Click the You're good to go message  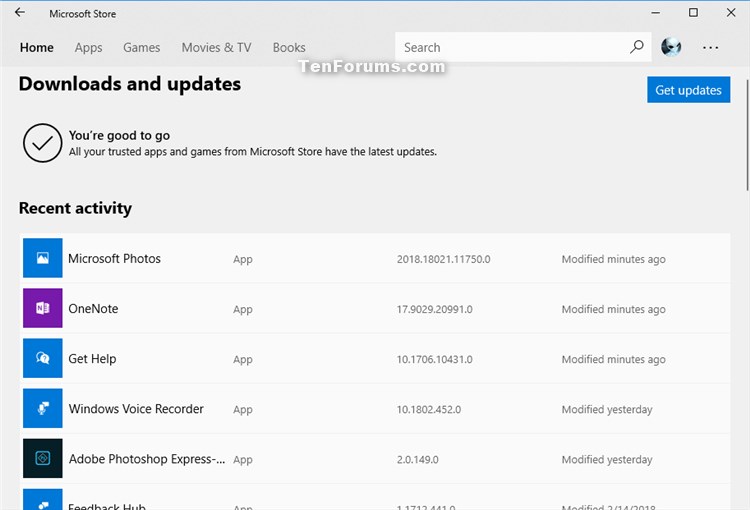(x=119, y=135)
